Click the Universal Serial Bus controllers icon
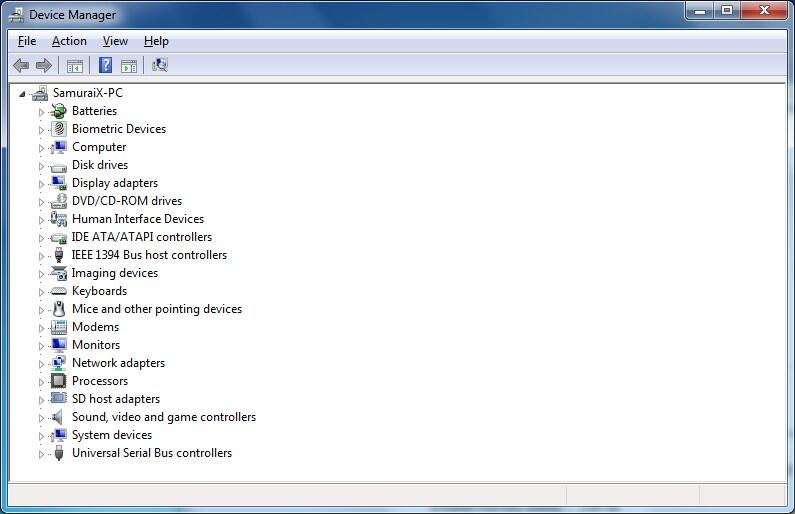This screenshot has height=514, width=795. tap(59, 453)
